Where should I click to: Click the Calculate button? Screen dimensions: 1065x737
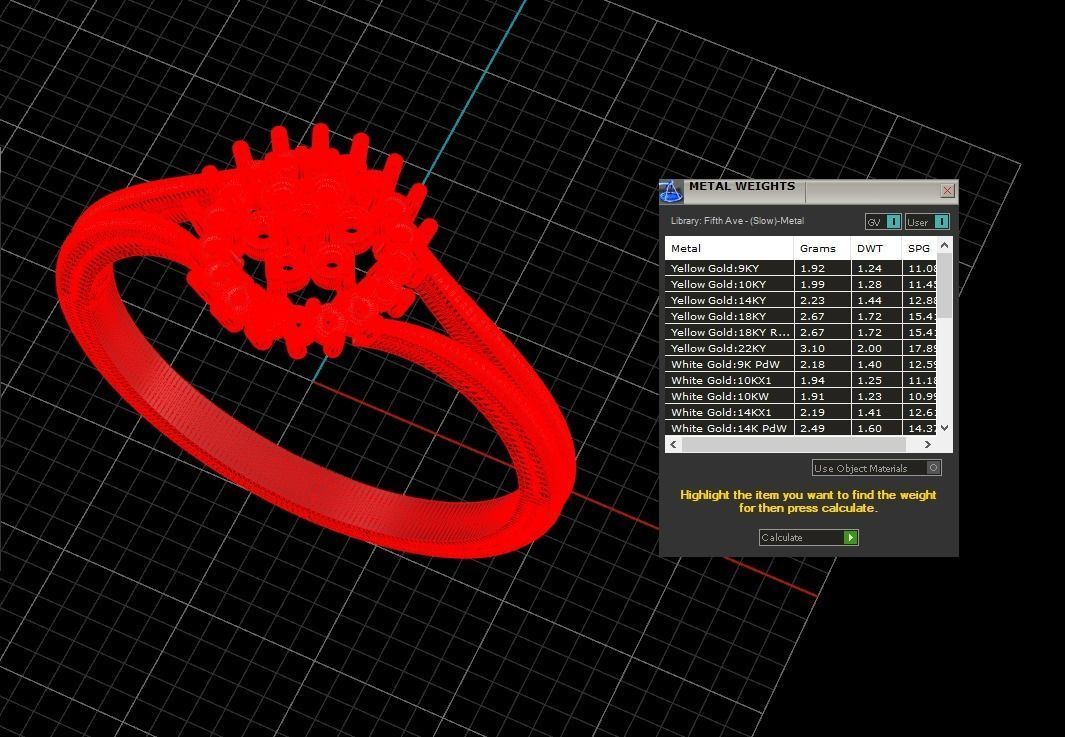click(x=808, y=537)
